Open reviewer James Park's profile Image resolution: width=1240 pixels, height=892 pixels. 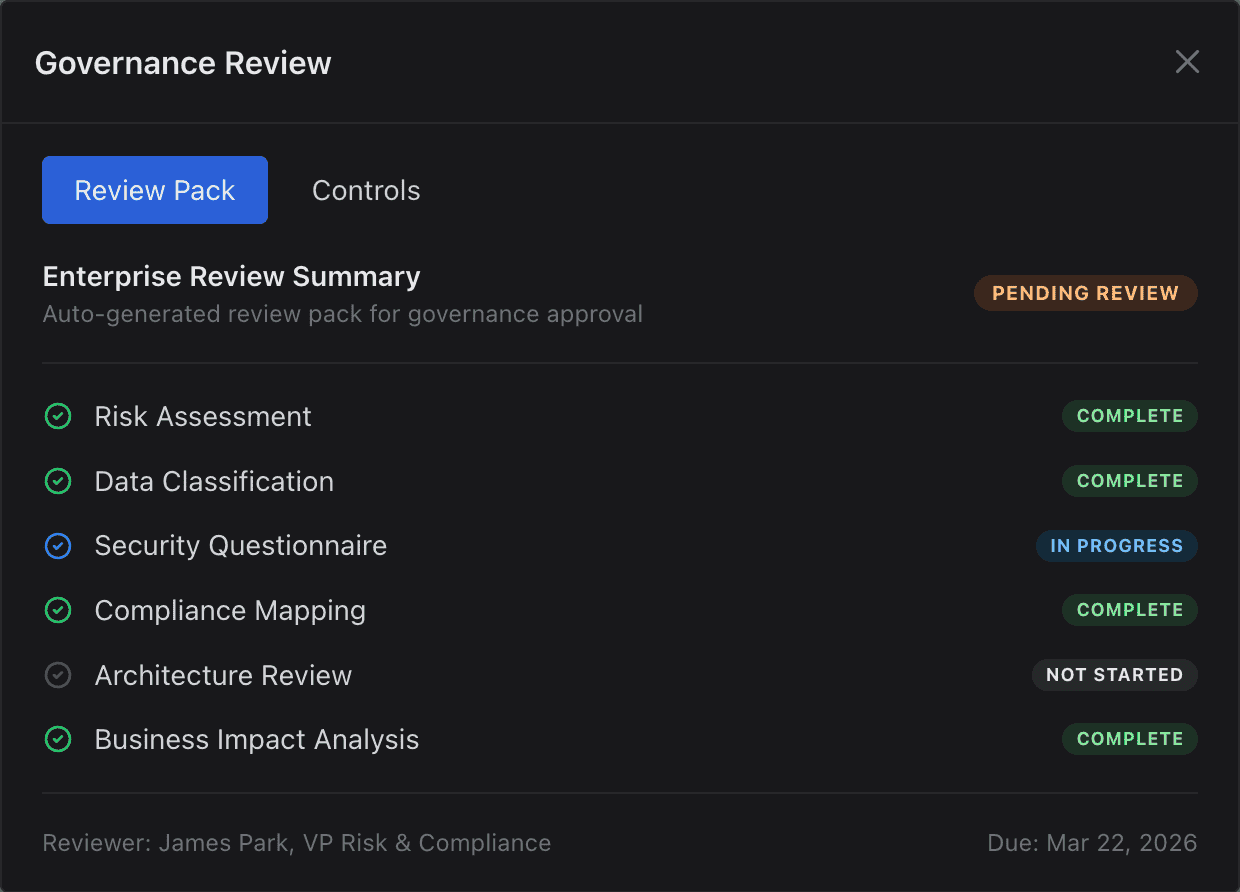tap(296, 843)
